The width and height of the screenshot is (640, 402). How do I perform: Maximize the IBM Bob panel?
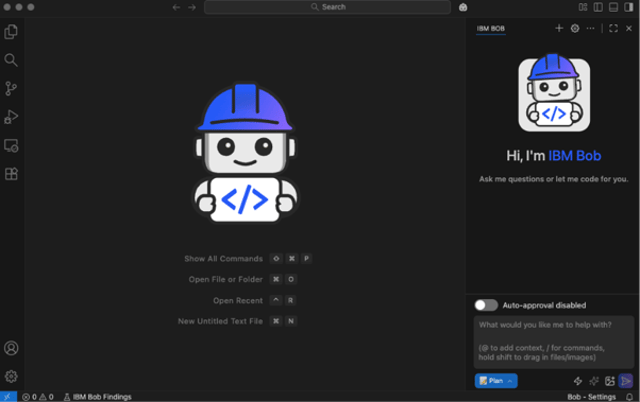click(613, 28)
